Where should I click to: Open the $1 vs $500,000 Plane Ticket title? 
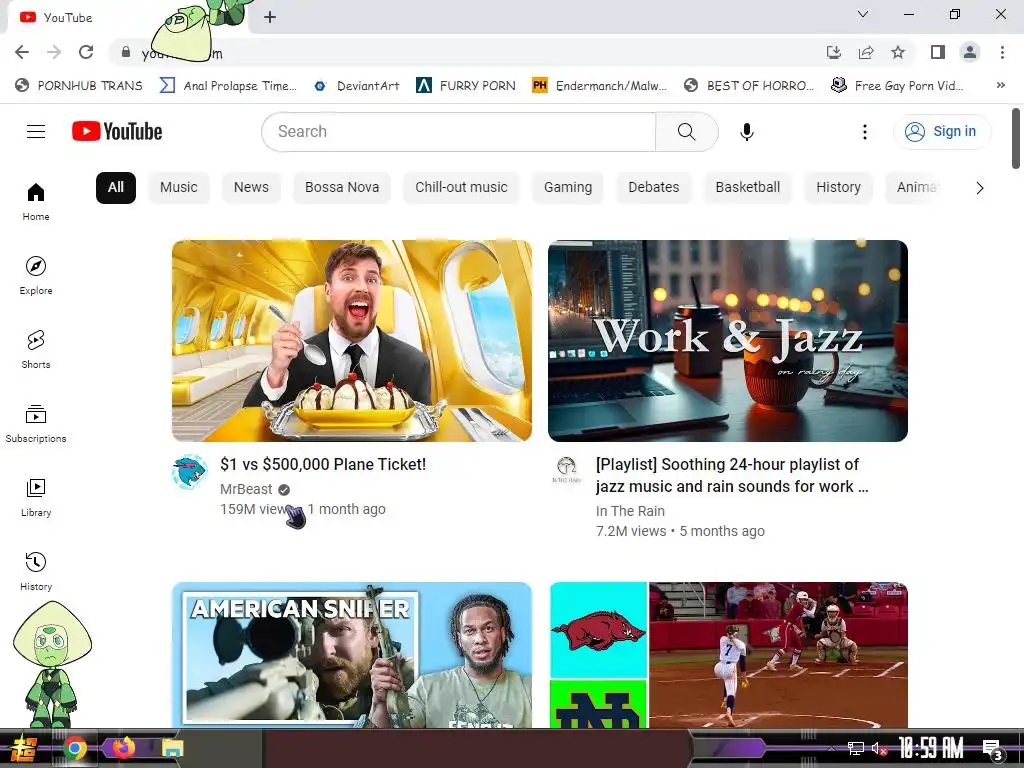(x=323, y=464)
